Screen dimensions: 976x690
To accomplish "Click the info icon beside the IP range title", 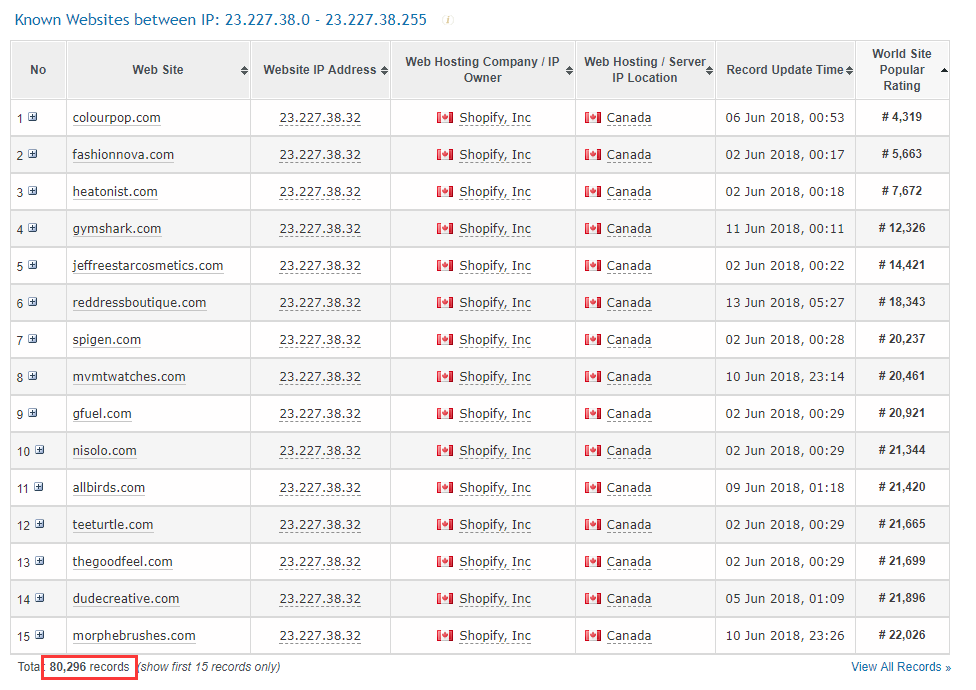I will pos(448,20).
